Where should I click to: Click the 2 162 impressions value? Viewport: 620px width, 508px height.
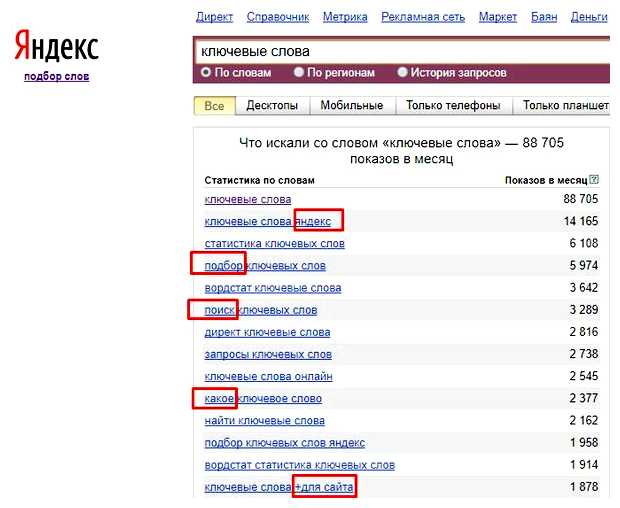(x=584, y=420)
